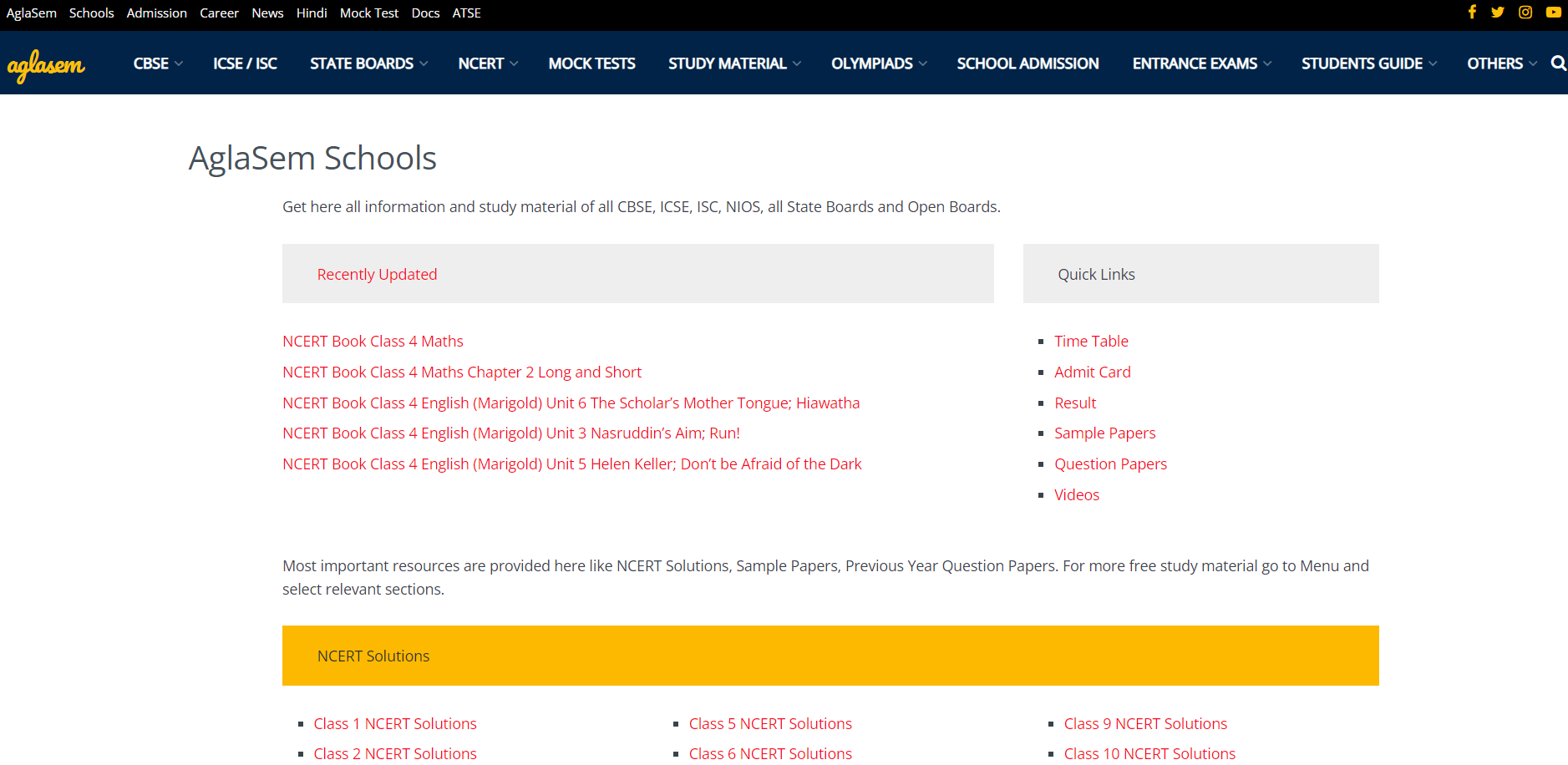Open AglaSem YouTube channel icon
The image size is (1568, 765).
pos(1554,12)
